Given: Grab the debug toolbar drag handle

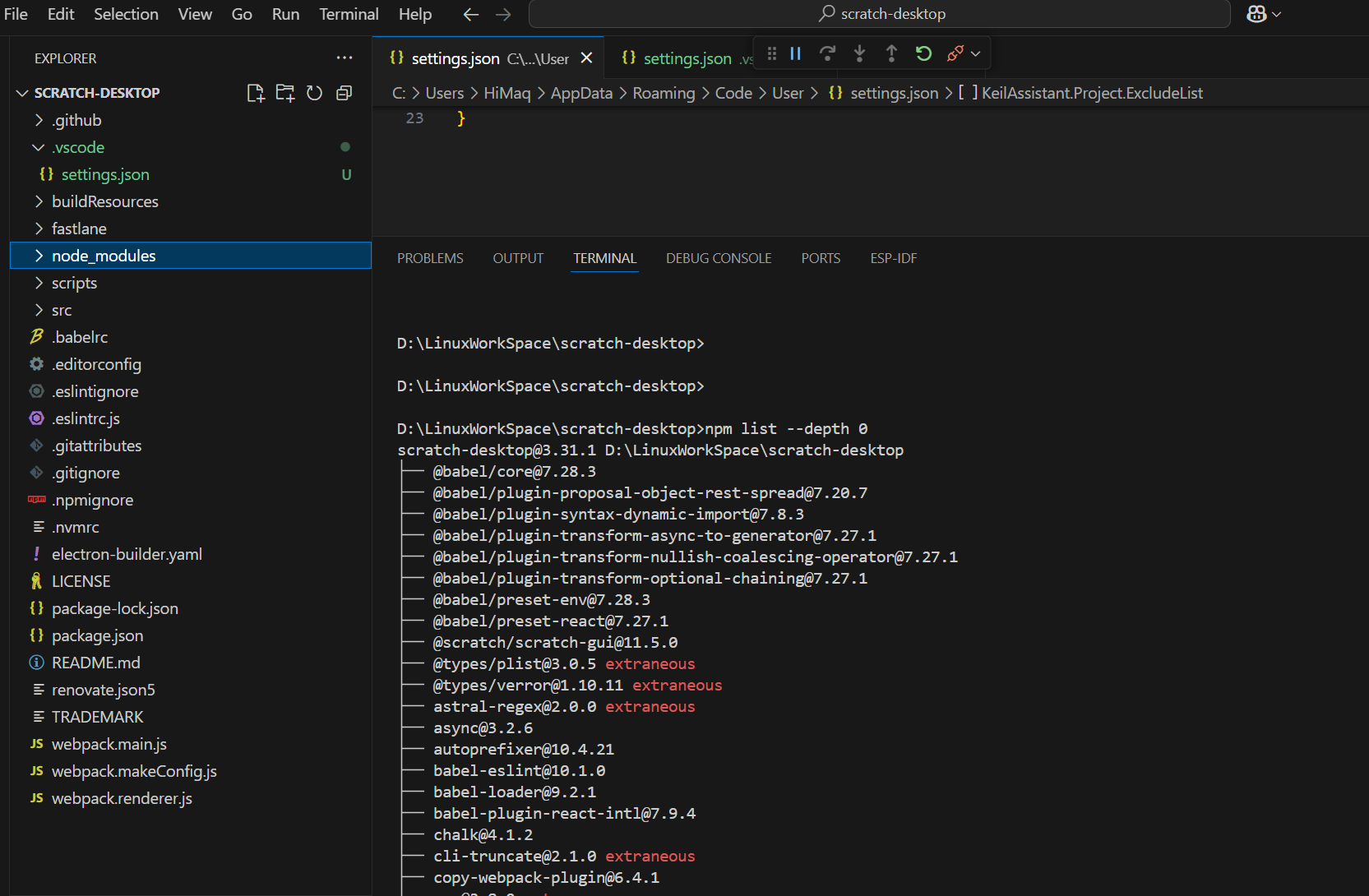Looking at the screenshot, I should [771, 53].
